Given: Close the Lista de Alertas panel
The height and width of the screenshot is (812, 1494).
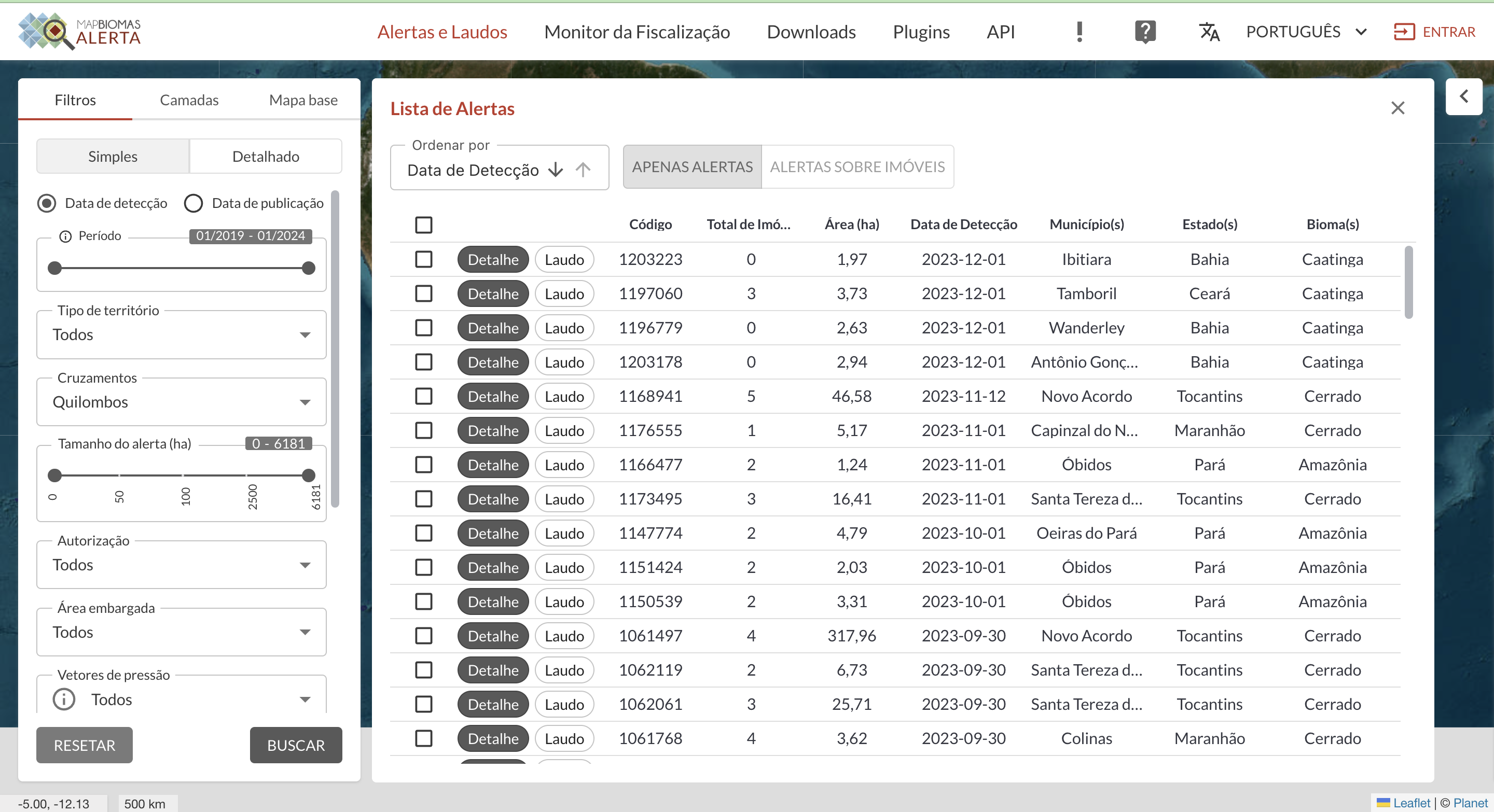Looking at the screenshot, I should (x=1398, y=108).
